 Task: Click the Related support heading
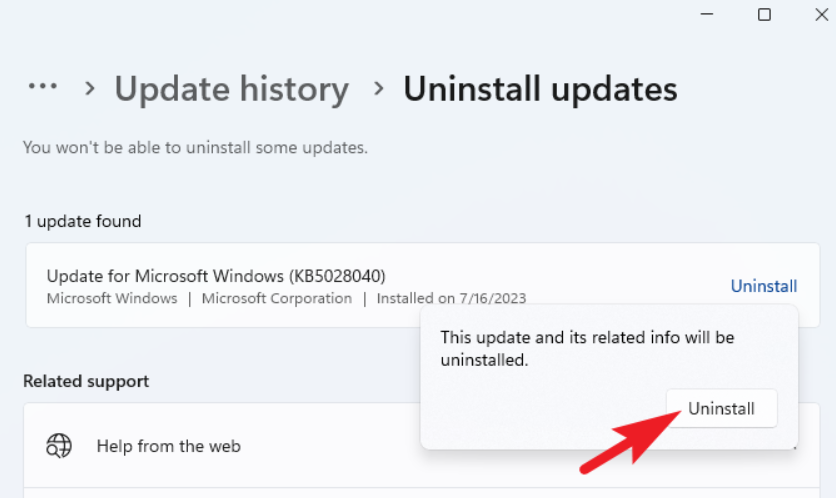pyautogui.click(x=86, y=381)
